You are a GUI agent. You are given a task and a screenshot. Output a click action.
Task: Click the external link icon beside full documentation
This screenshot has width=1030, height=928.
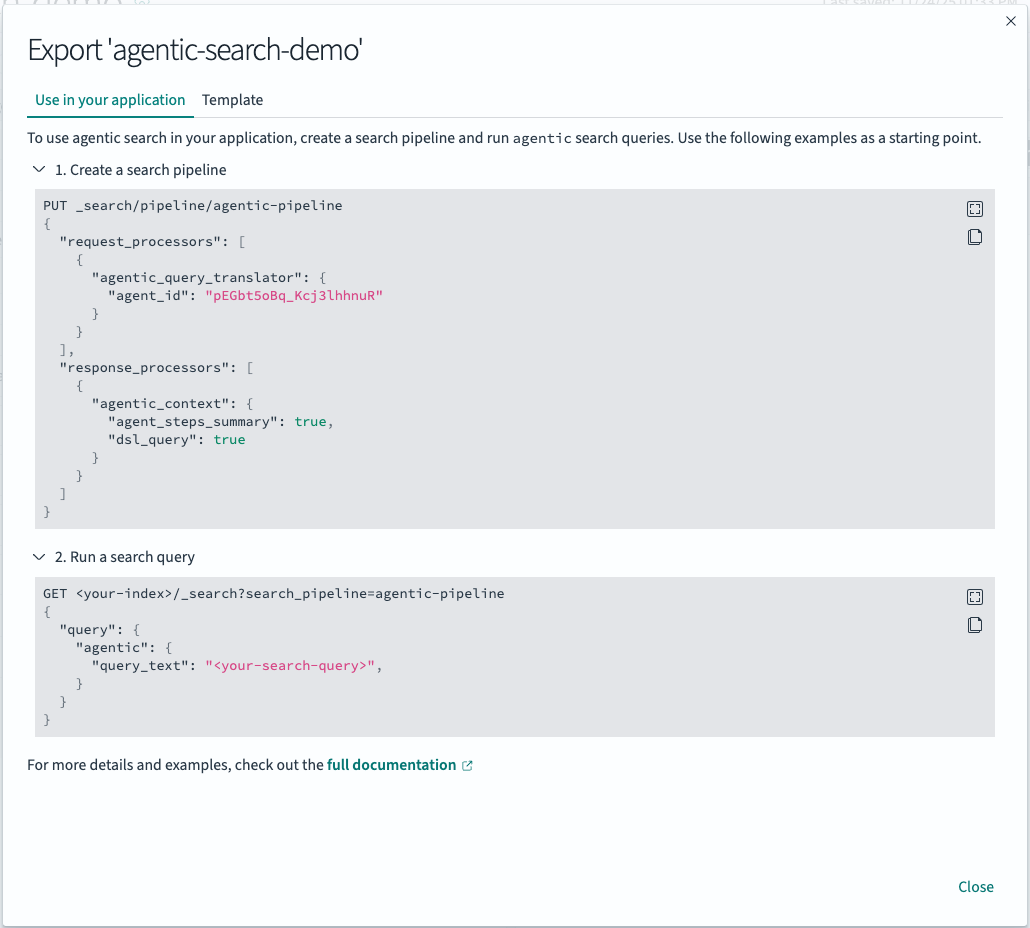pyautogui.click(x=467, y=764)
